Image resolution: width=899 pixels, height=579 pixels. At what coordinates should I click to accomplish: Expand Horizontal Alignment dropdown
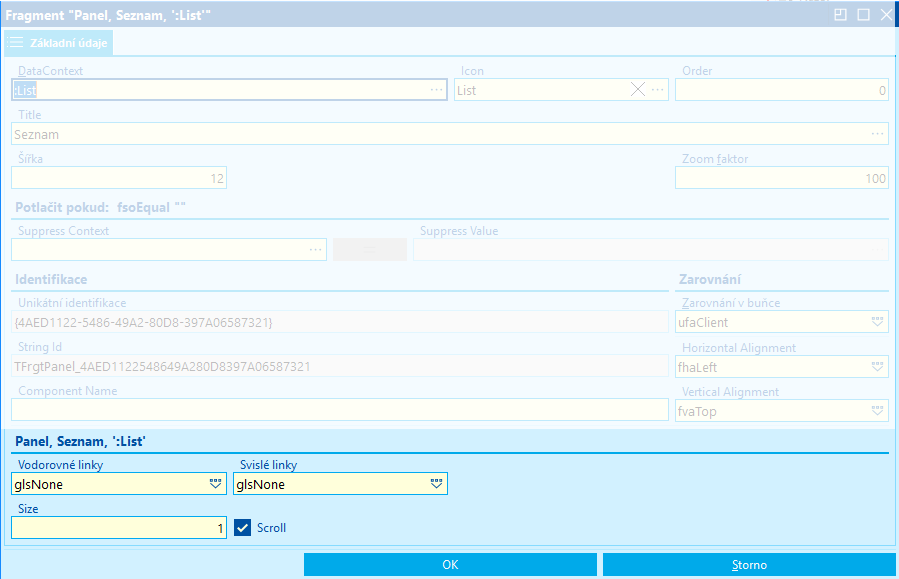click(x=877, y=367)
